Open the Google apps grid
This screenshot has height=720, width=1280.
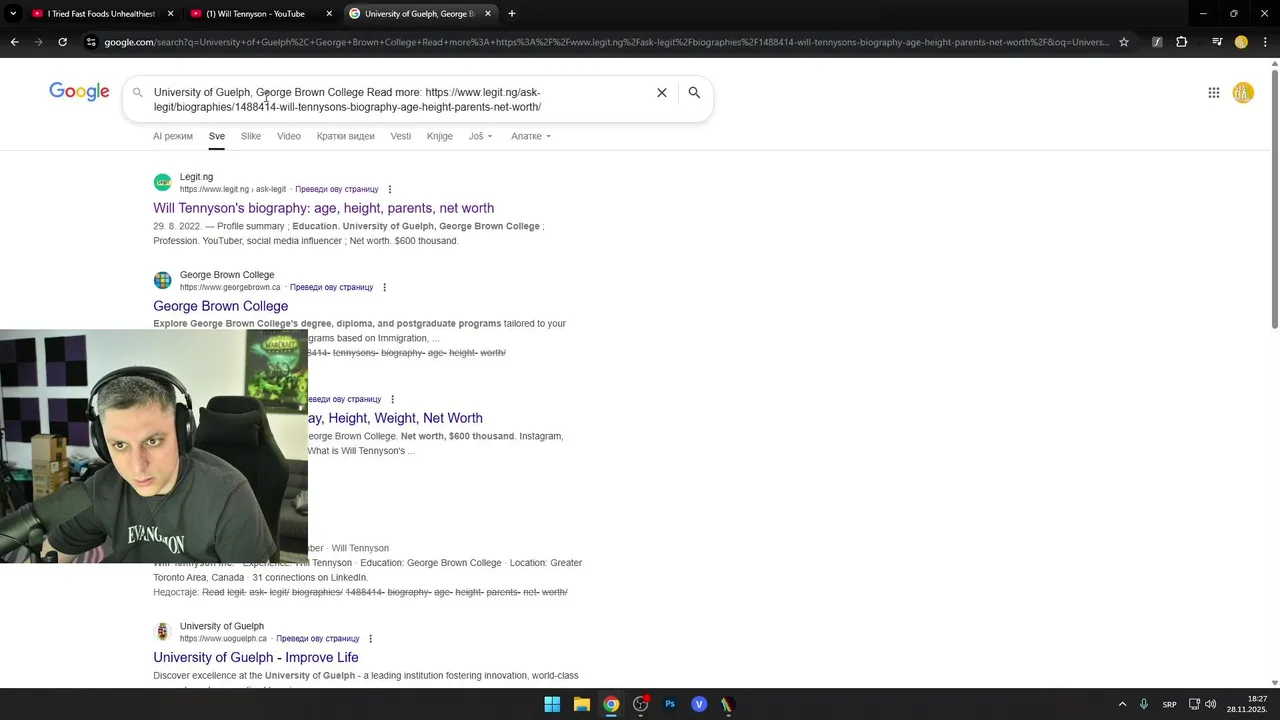point(1213,93)
